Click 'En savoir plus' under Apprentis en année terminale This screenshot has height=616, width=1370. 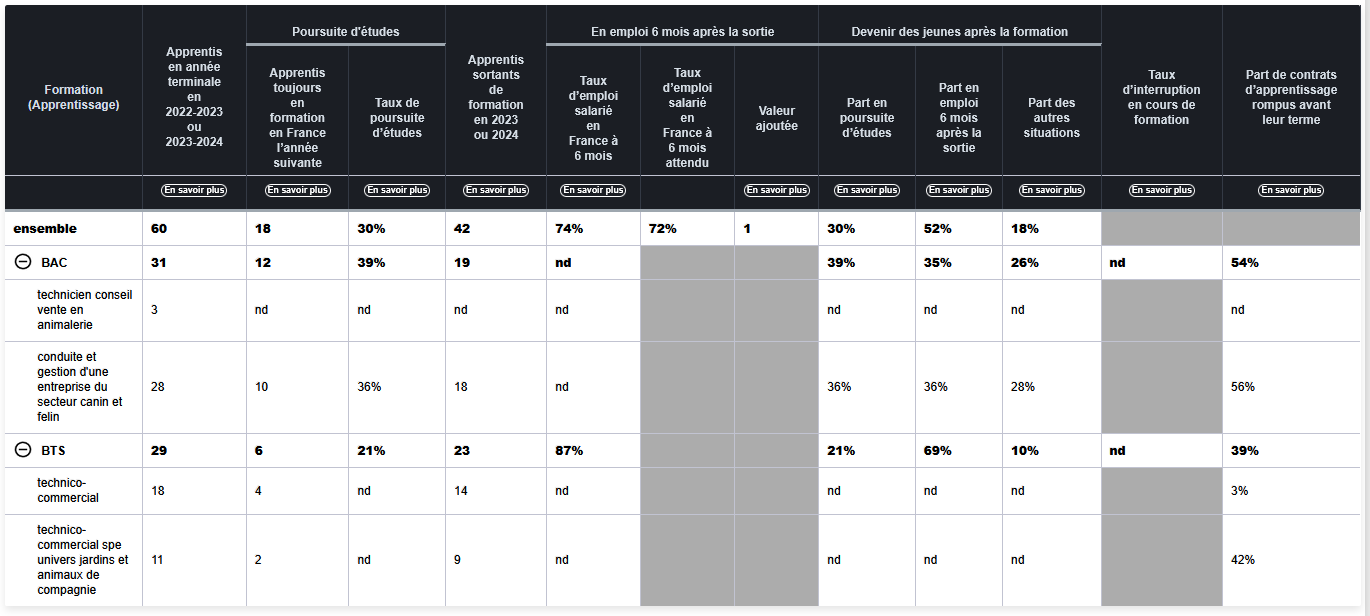194,190
